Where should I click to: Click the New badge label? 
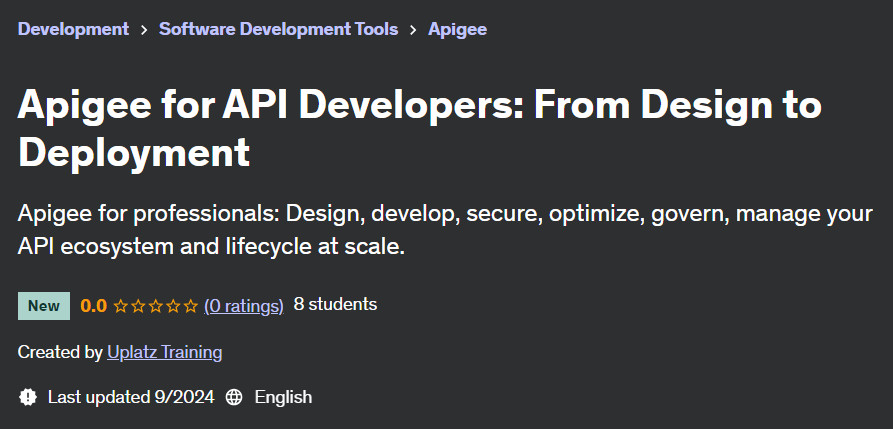44,306
